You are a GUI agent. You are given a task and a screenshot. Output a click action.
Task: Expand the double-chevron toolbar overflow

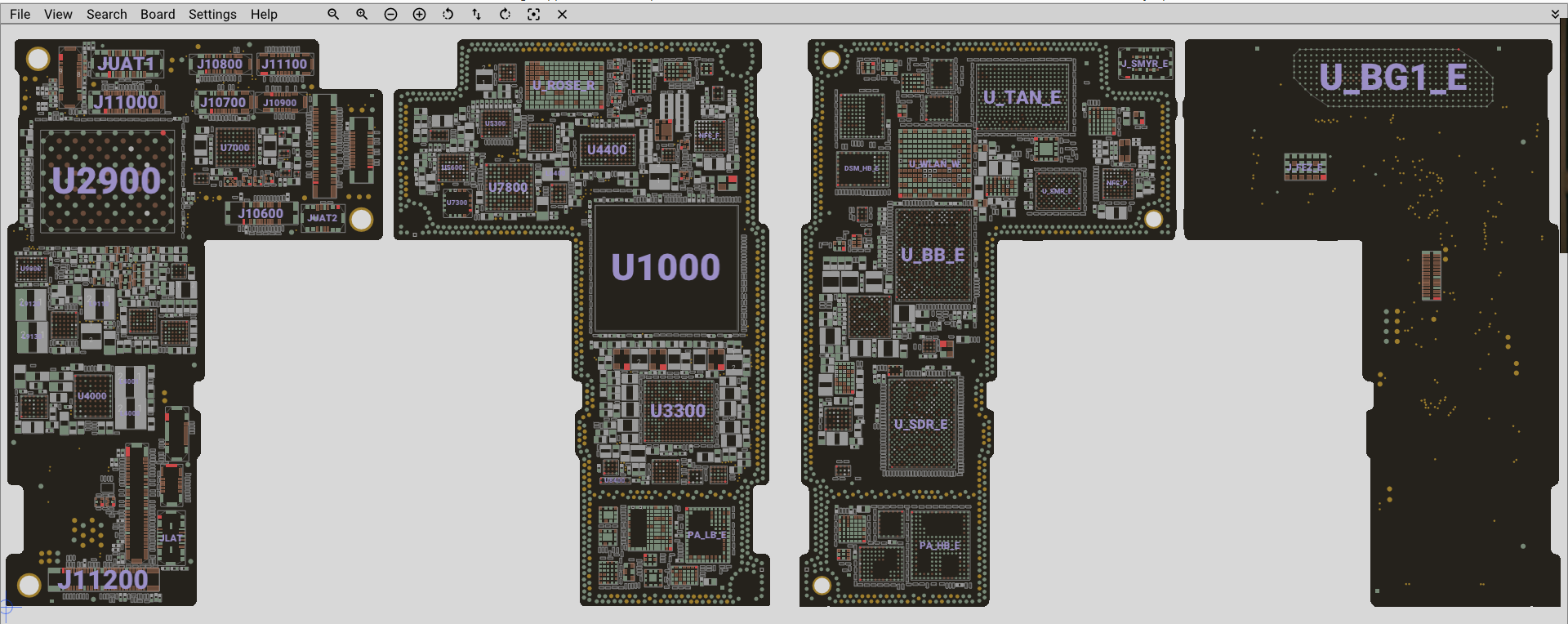pyautogui.click(x=1555, y=14)
